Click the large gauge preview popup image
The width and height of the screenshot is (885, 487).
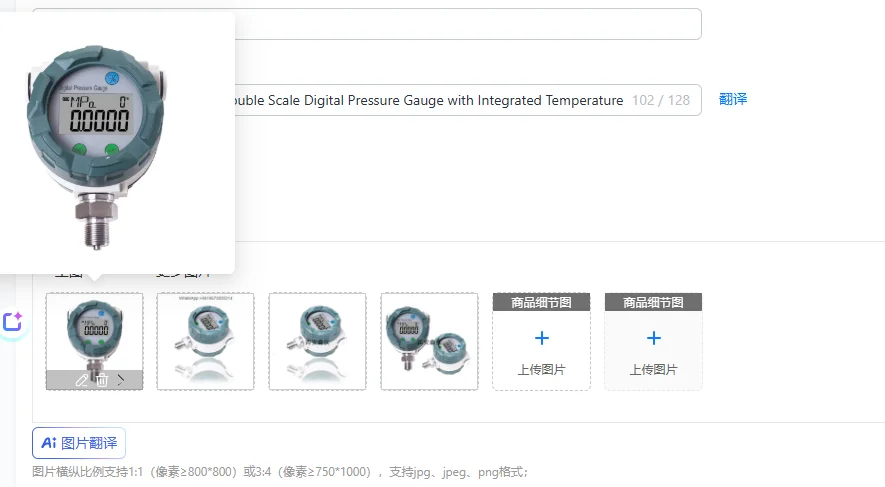96,147
